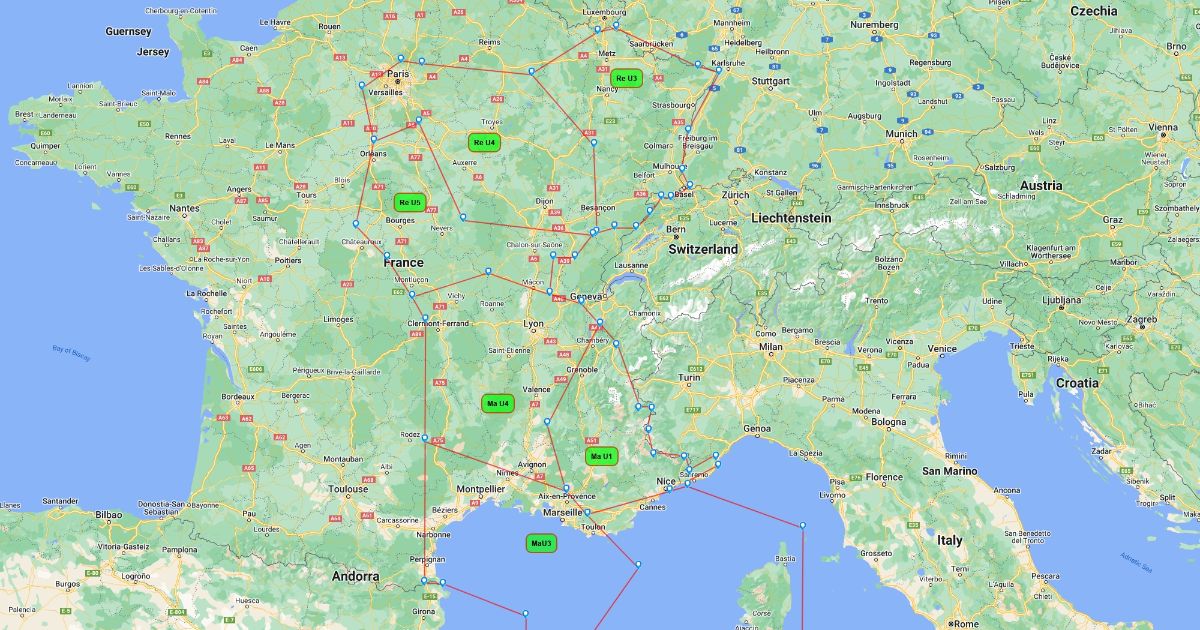
Task: Select the Ma U1 zone label
Action: [x=601, y=456]
